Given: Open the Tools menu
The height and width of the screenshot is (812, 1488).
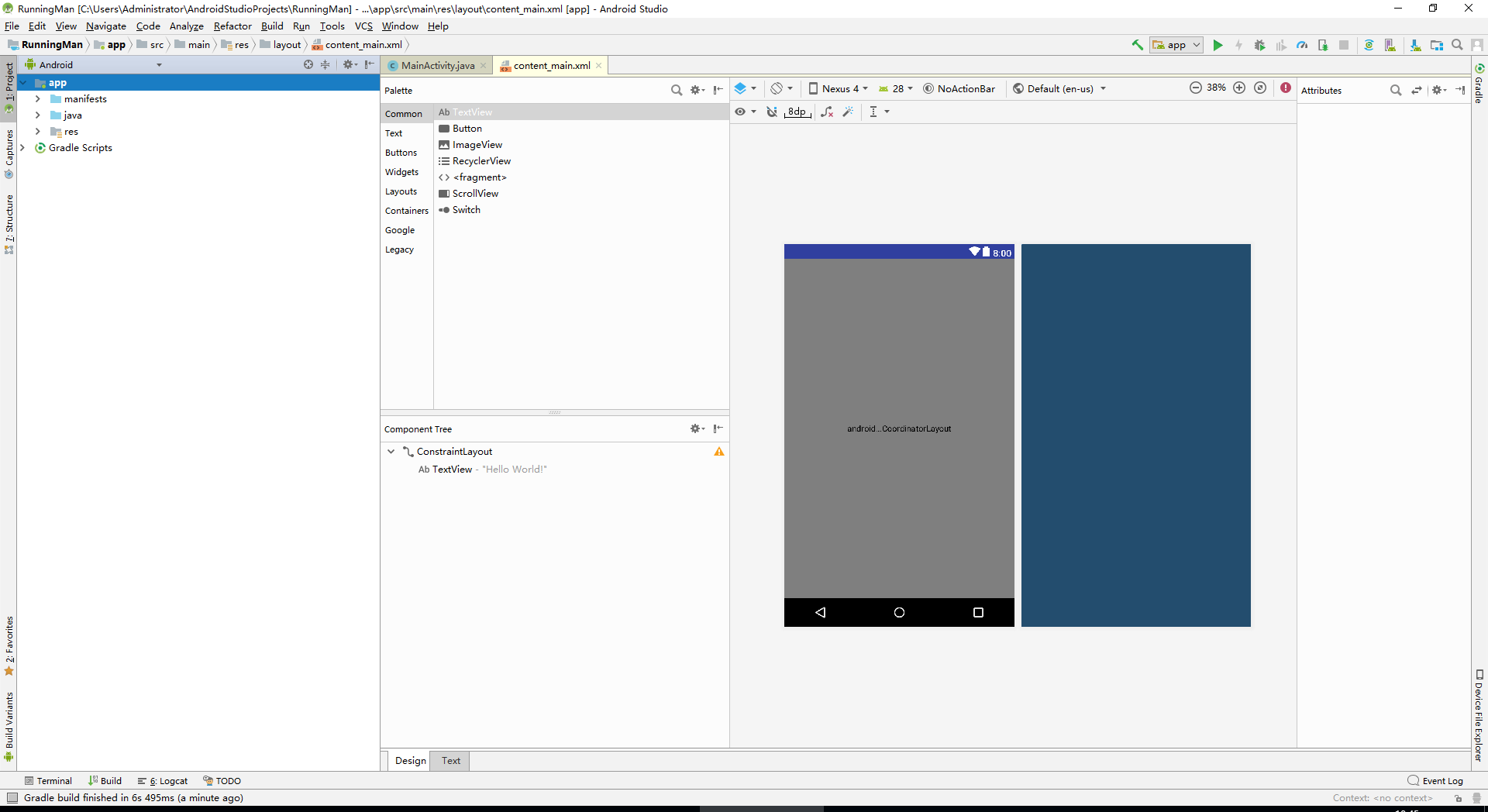Looking at the screenshot, I should click(x=332, y=26).
